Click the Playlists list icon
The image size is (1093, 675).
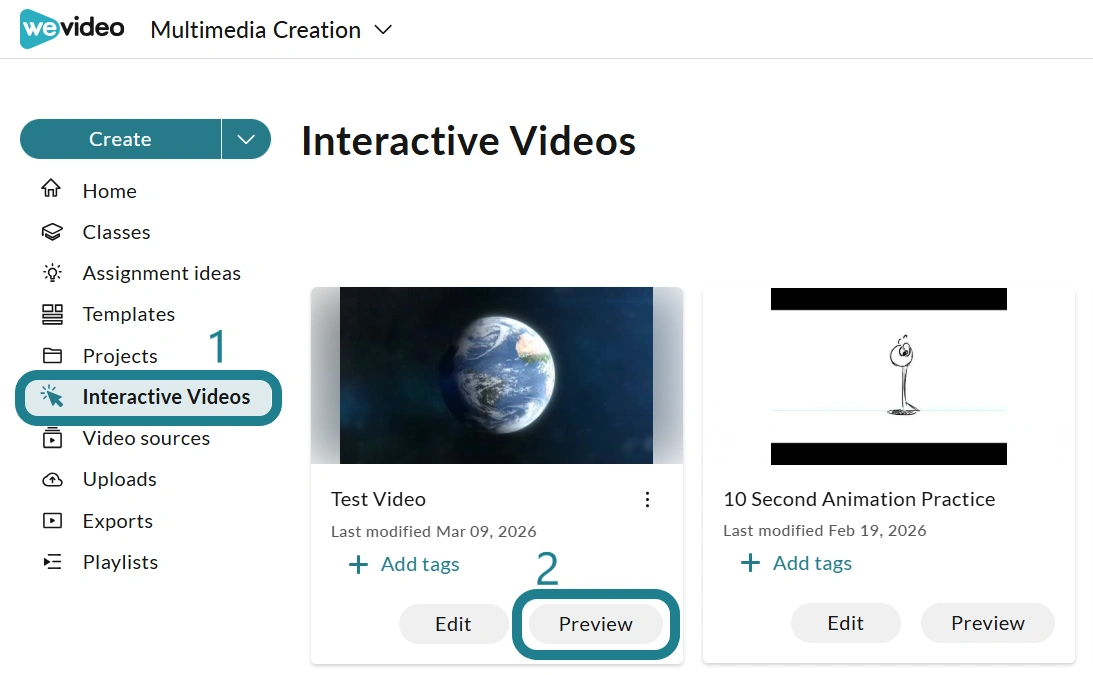[x=52, y=562]
